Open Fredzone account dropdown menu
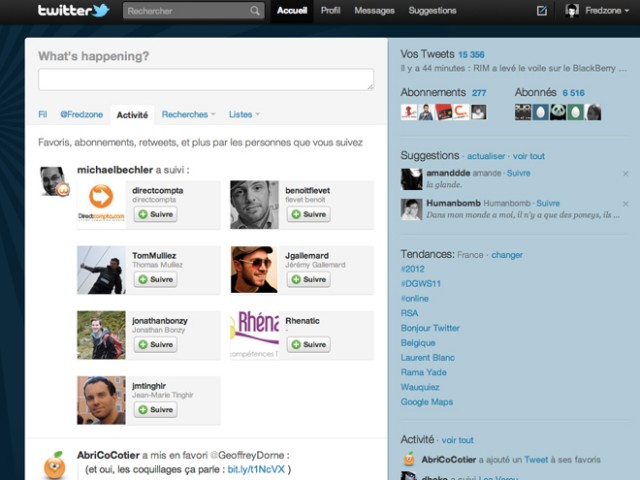Image resolution: width=640 pixels, height=480 pixels. [x=607, y=11]
